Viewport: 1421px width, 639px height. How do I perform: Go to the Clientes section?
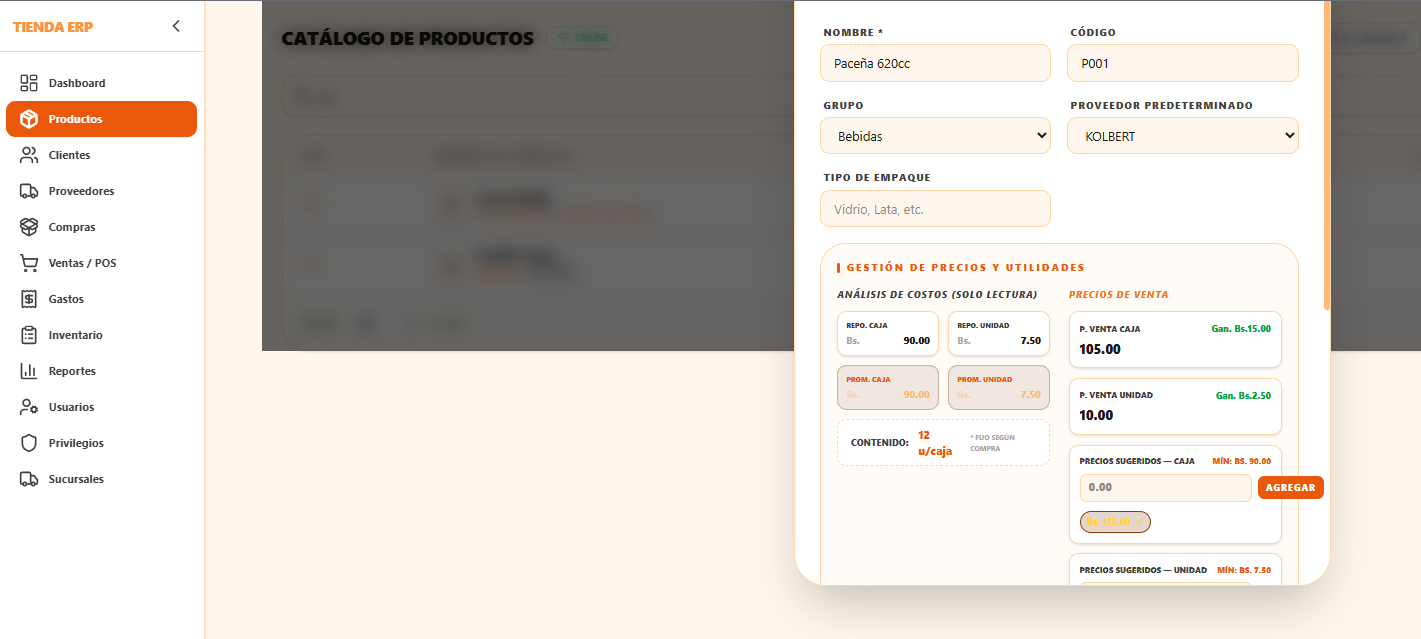click(x=101, y=155)
